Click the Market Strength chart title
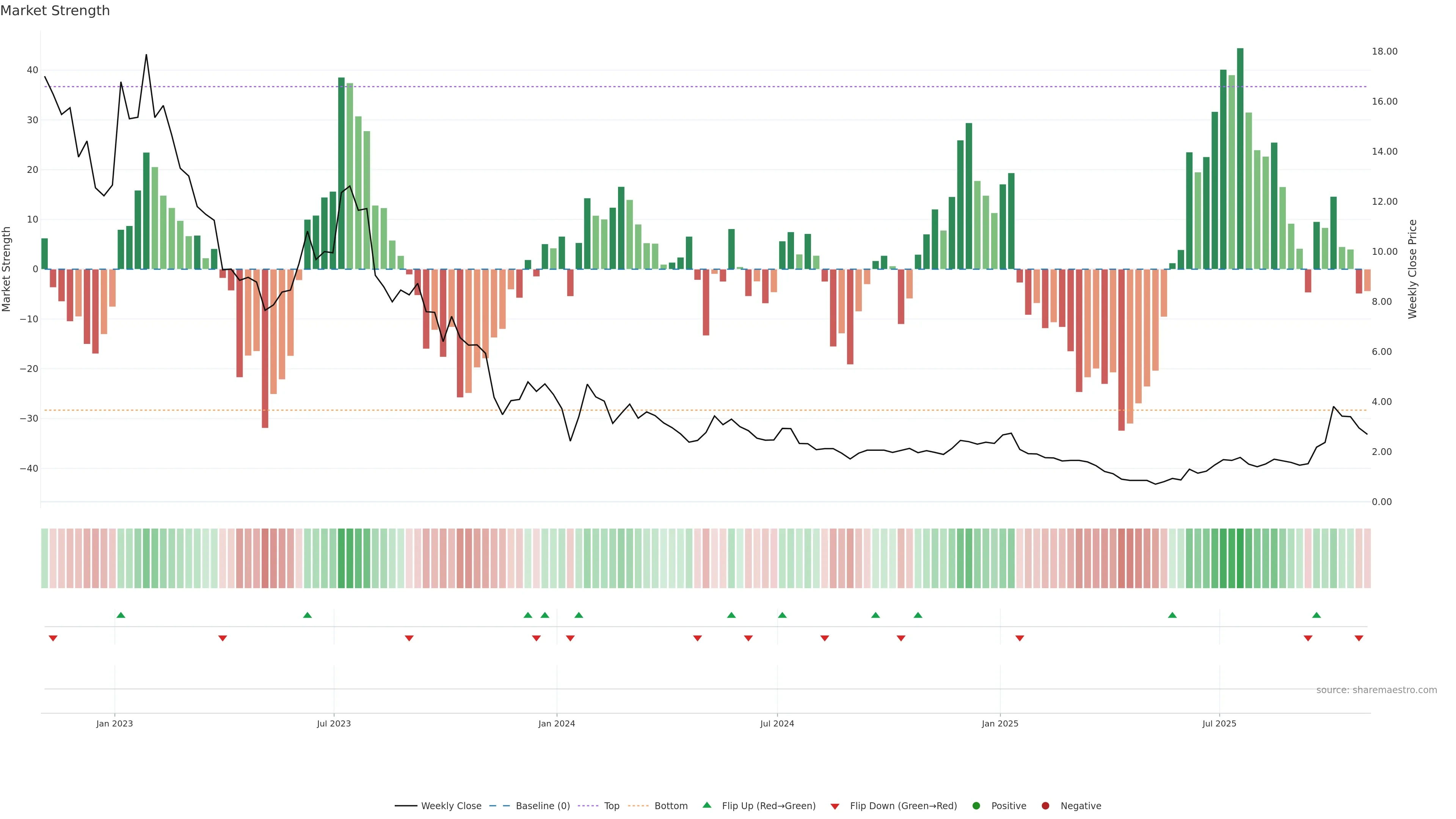The width and height of the screenshot is (1456, 819). [x=55, y=11]
